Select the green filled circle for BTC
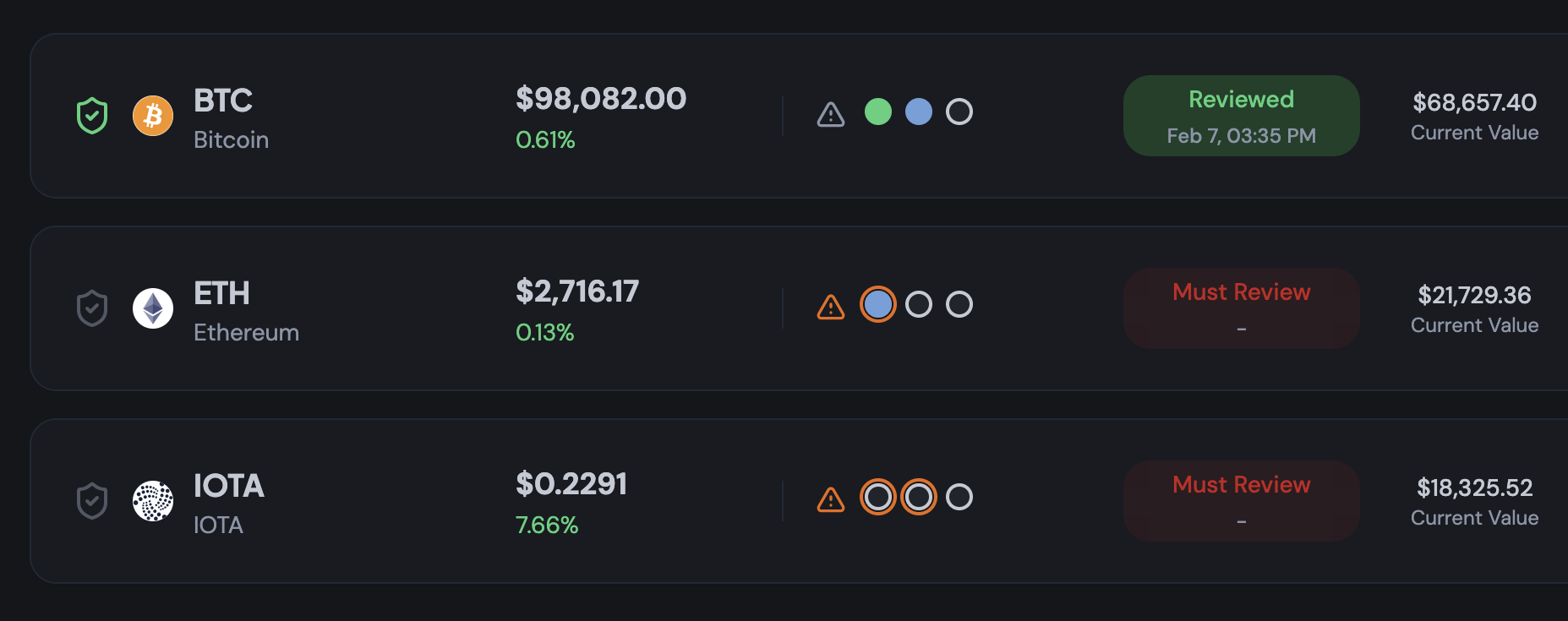Viewport: 1568px width, 621px height. [x=878, y=112]
